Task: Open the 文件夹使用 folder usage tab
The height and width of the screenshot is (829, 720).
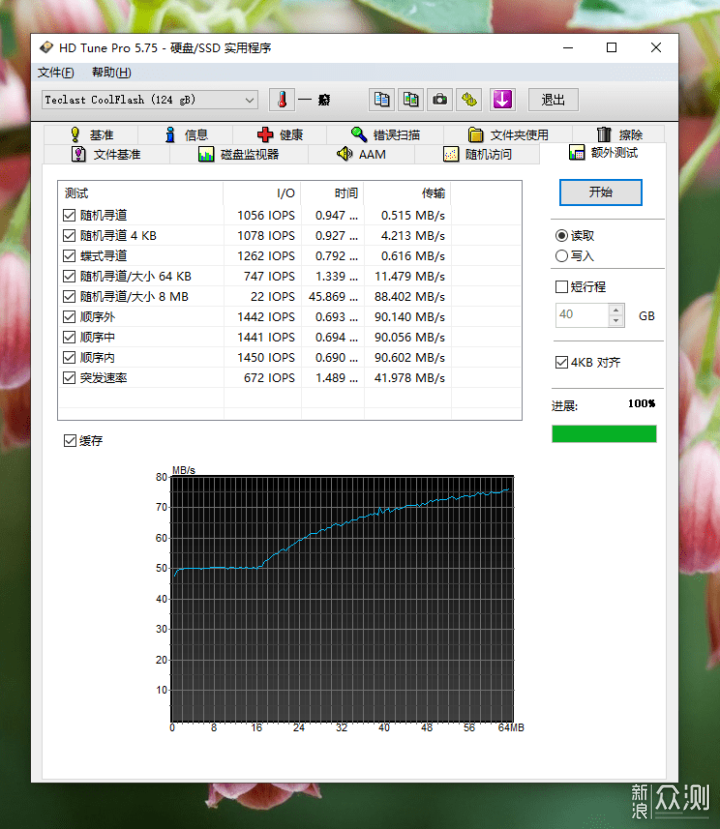Action: (508, 135)
